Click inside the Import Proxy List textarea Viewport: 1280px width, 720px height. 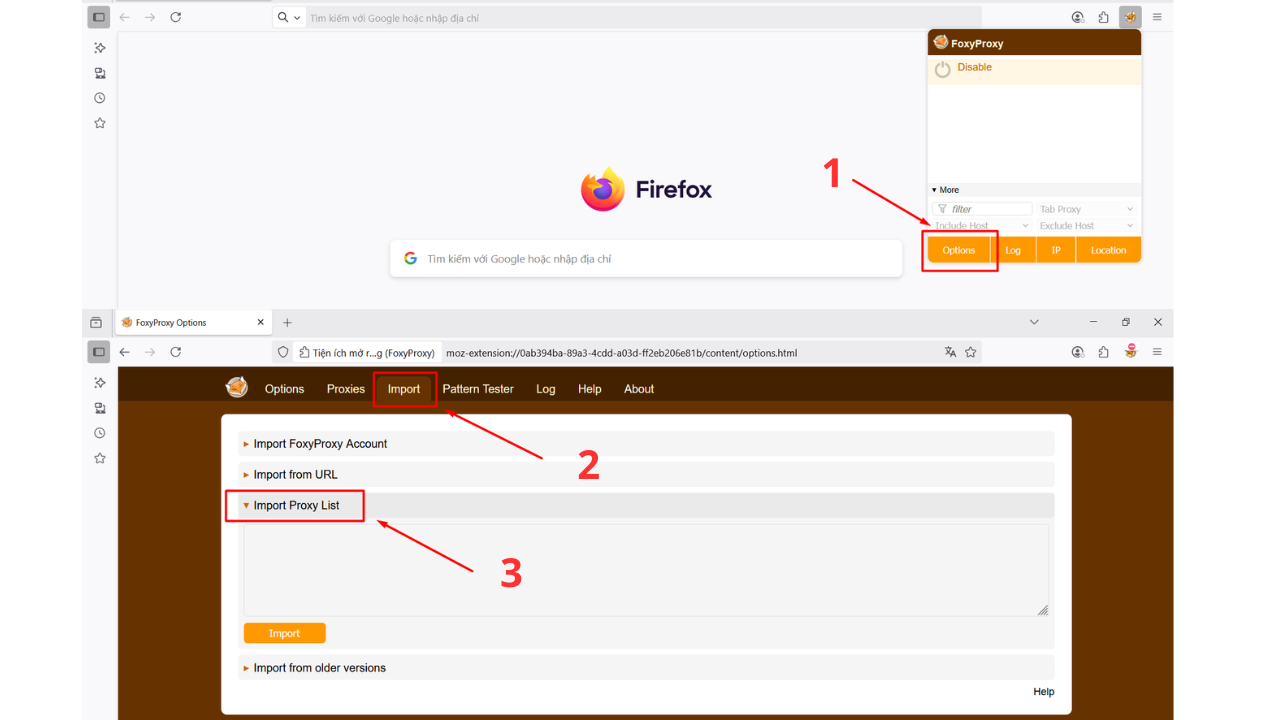click(646, 570)
